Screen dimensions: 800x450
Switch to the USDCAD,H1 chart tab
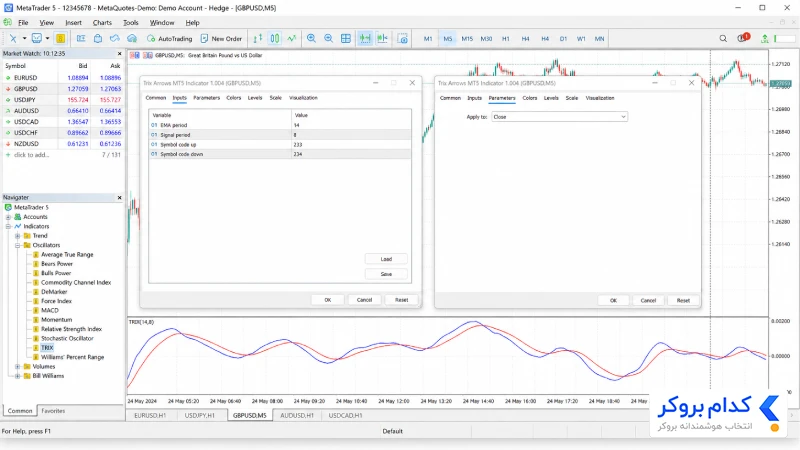coord(345,415)
